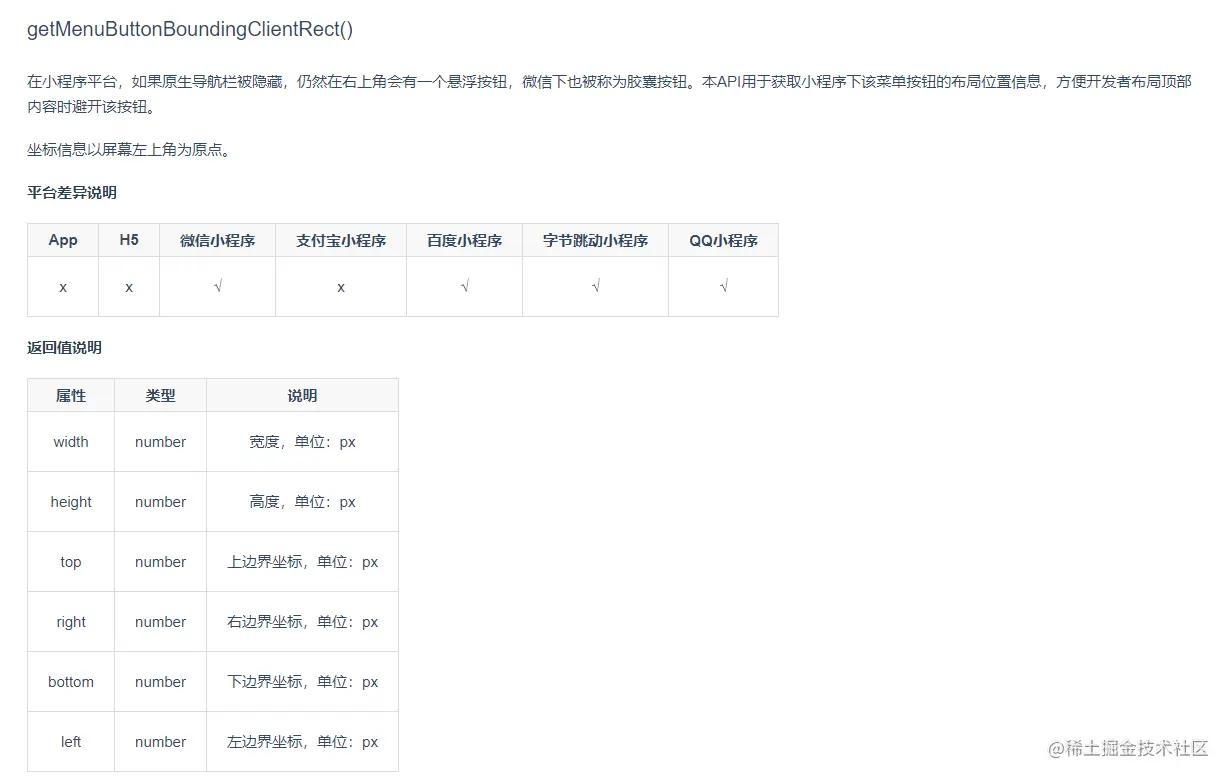
Task: Click the height property cell
Action: coord(71,502)
